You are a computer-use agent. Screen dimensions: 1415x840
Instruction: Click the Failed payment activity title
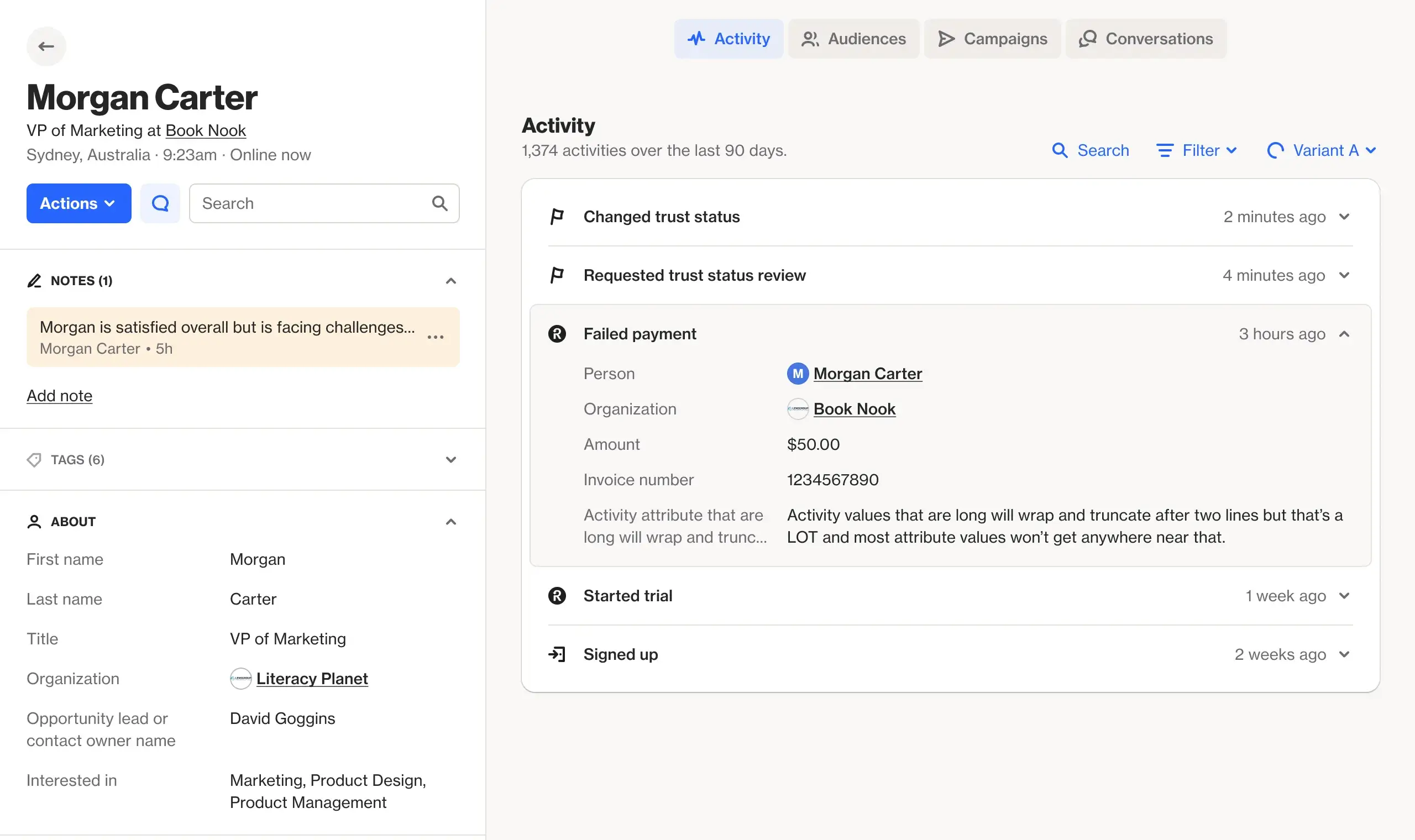(x=640, y=334)
